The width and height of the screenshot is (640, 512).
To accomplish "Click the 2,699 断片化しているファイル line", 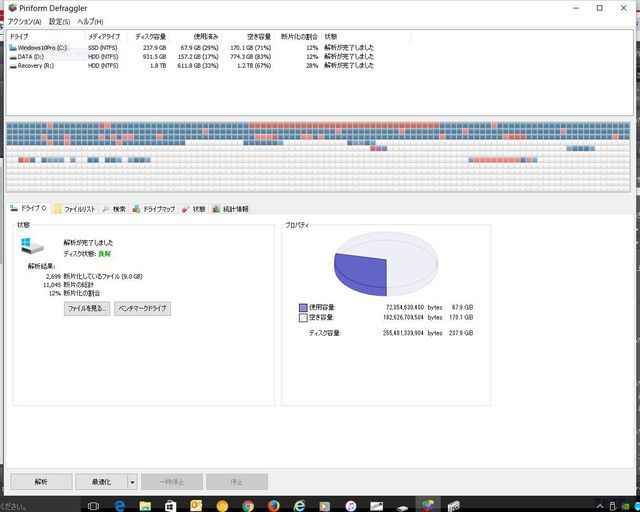I will 94,276.
